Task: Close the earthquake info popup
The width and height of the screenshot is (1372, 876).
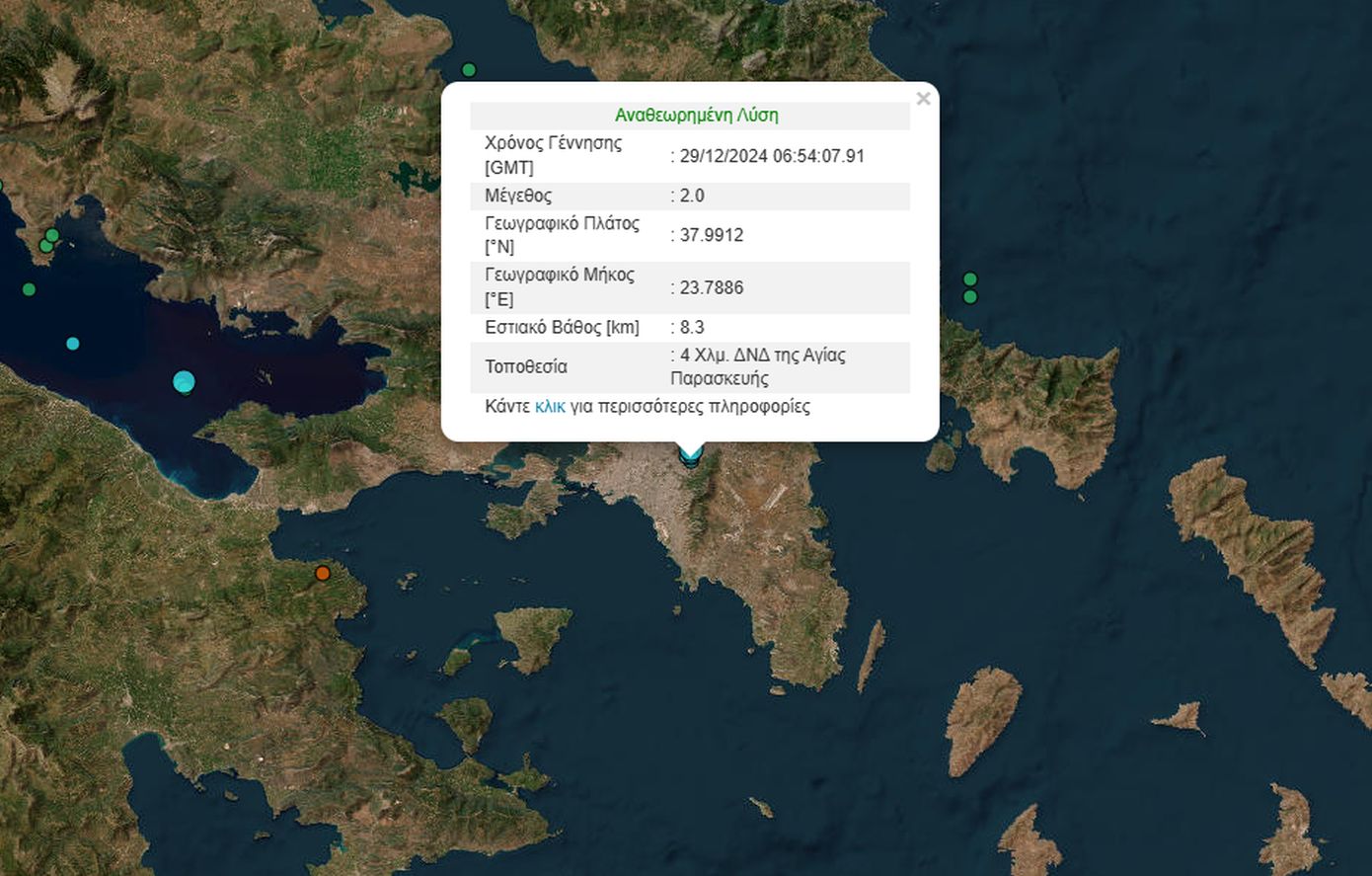Action: click(923, 99)
